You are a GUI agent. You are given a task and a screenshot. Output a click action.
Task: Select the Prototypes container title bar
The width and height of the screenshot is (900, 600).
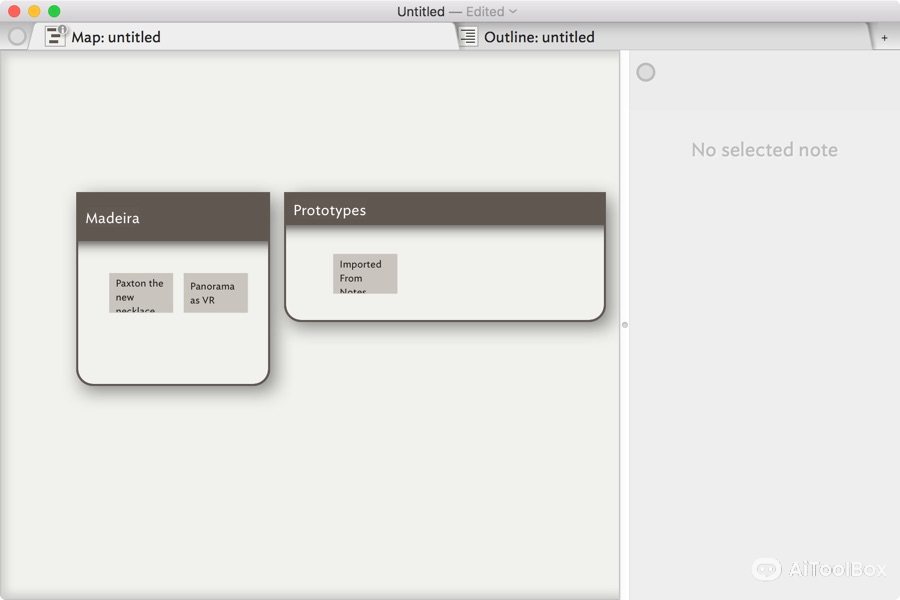[444, 210]
